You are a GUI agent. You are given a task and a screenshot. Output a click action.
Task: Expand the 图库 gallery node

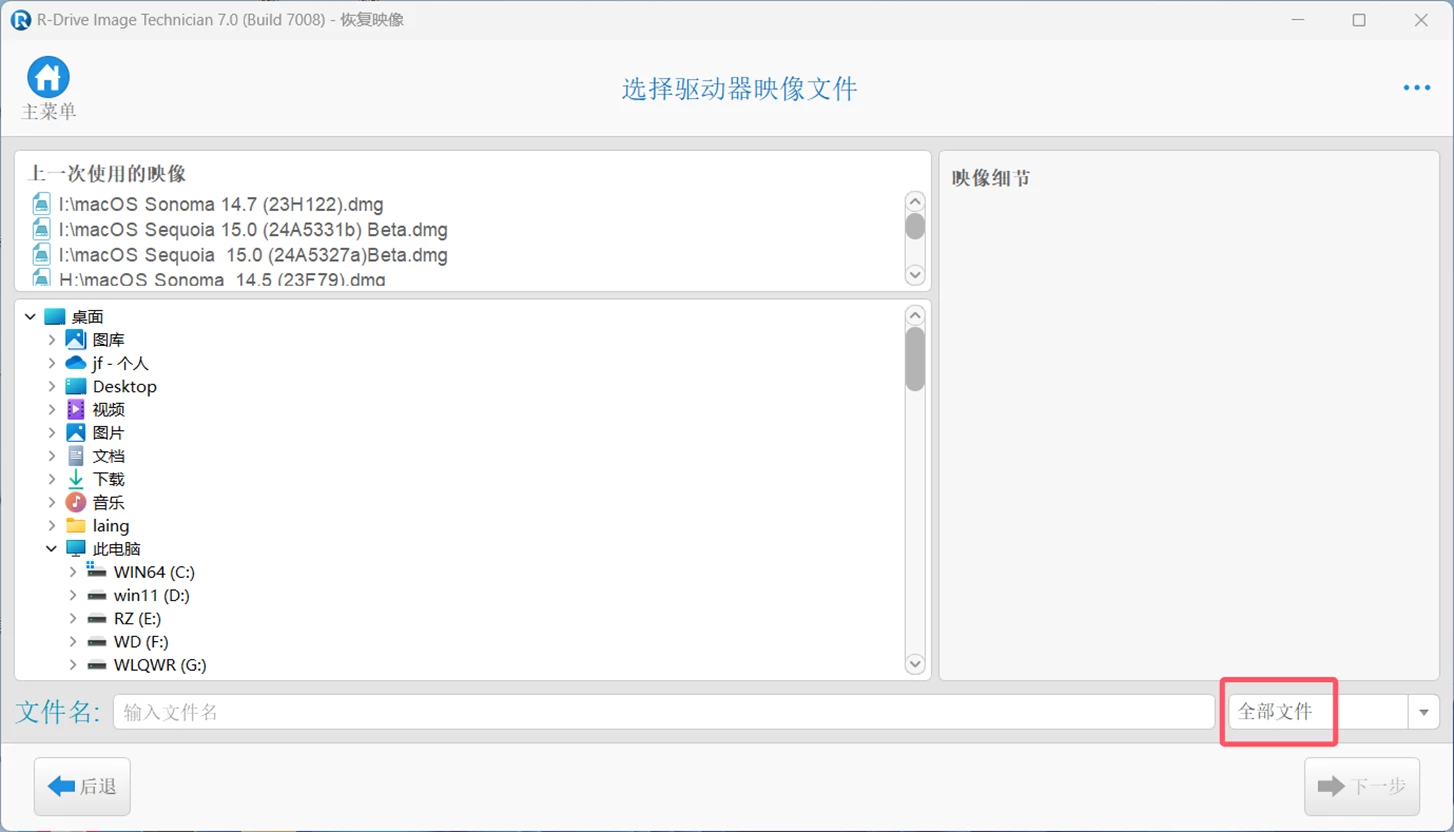pyautogui.click(x=52, y=340)
